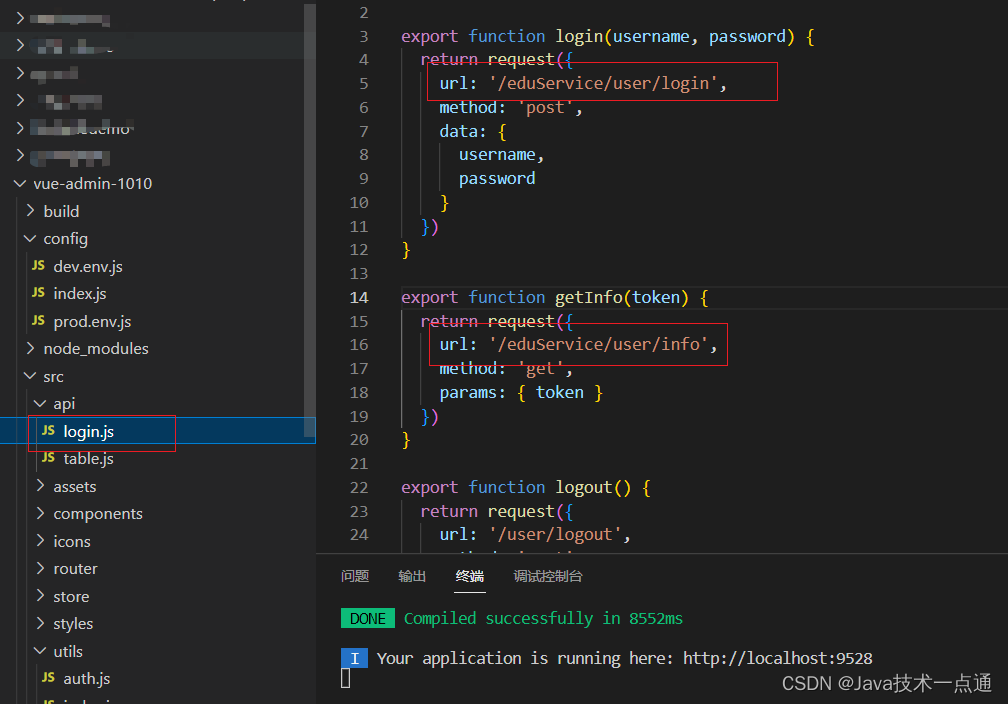Click the 'post' method value
Viewport: 1008px width, 704px height.
[546, 107]
